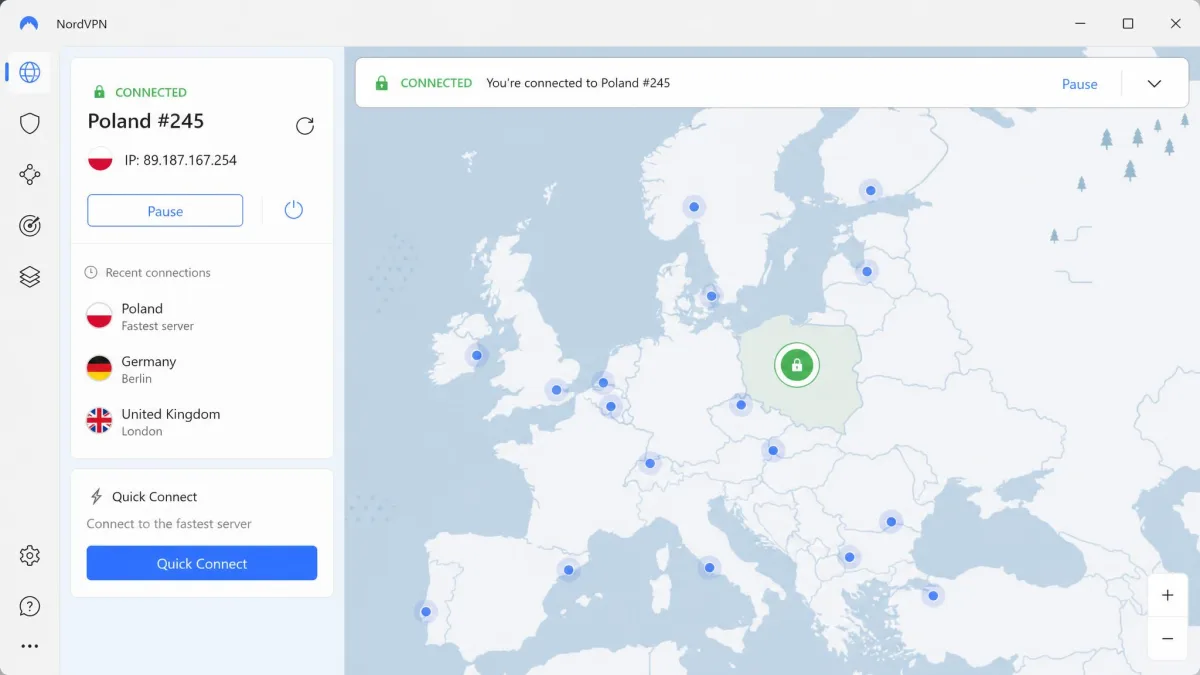Select the Latvia server dot on map
This screenshot has height=675, width=1200.
[x=867, y=271]
